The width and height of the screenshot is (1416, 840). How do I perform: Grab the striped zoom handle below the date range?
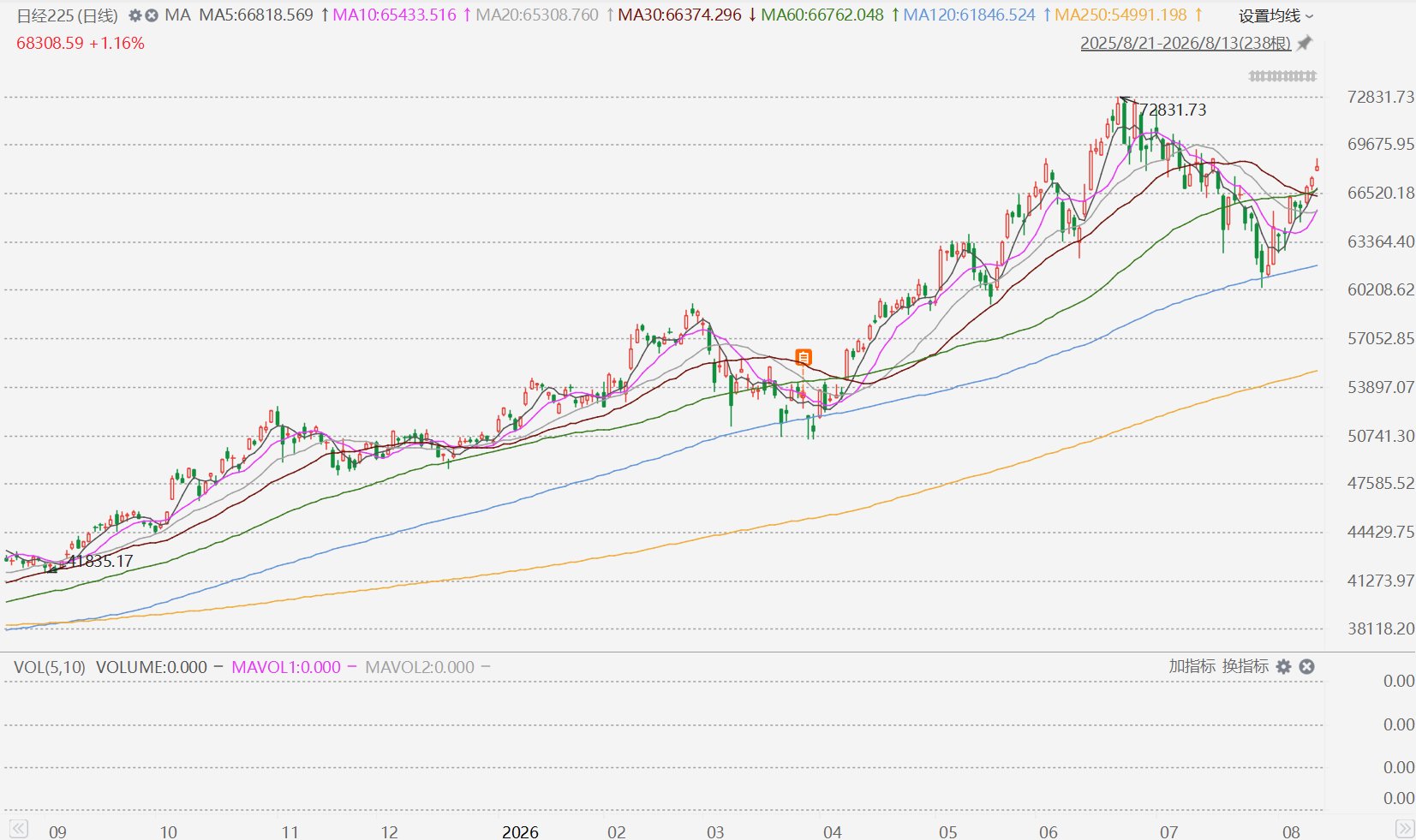[1282, 76]
